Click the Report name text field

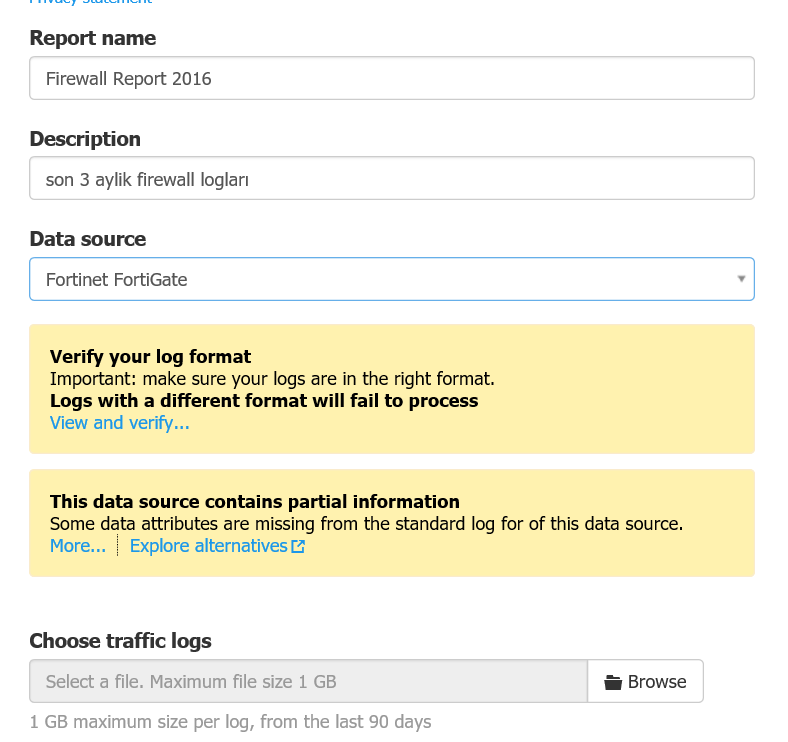(x=392, y=78)
